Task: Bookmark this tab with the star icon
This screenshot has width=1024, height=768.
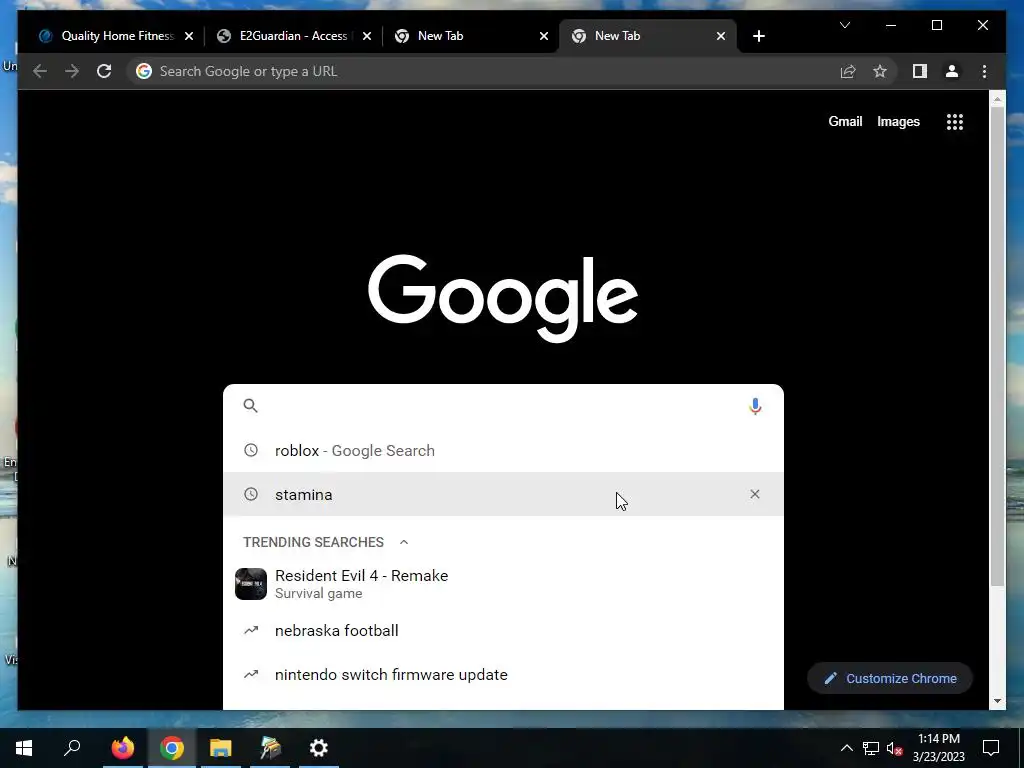Action: point(880,71)
